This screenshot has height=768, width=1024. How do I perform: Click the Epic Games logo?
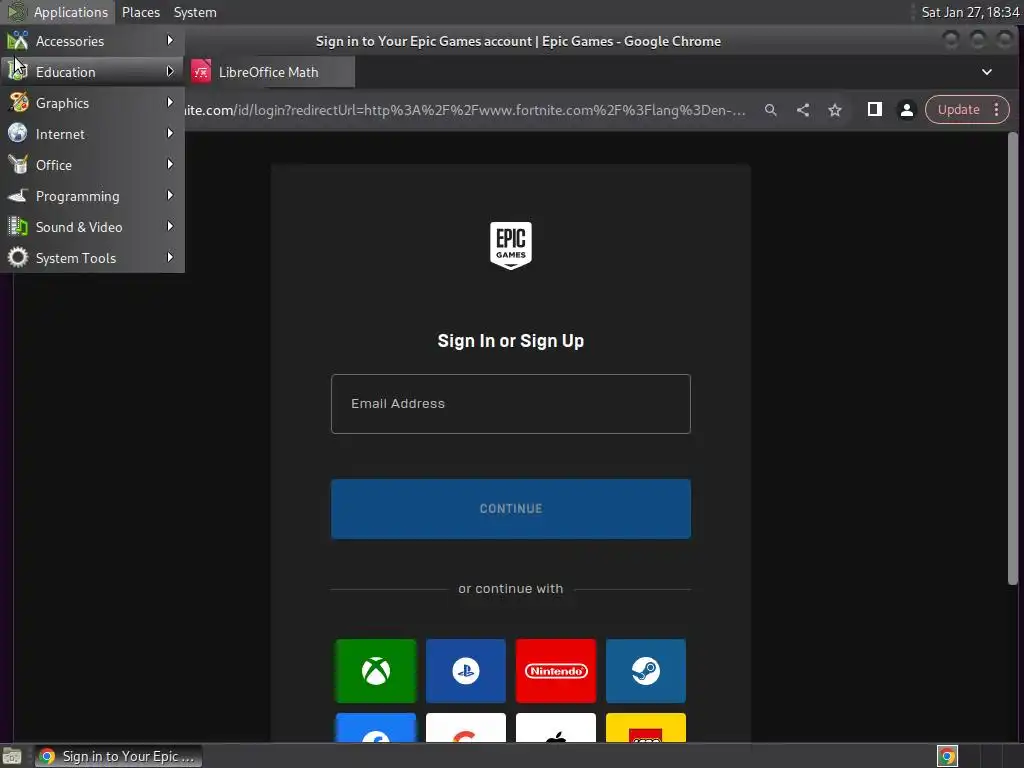click(511, 246)
